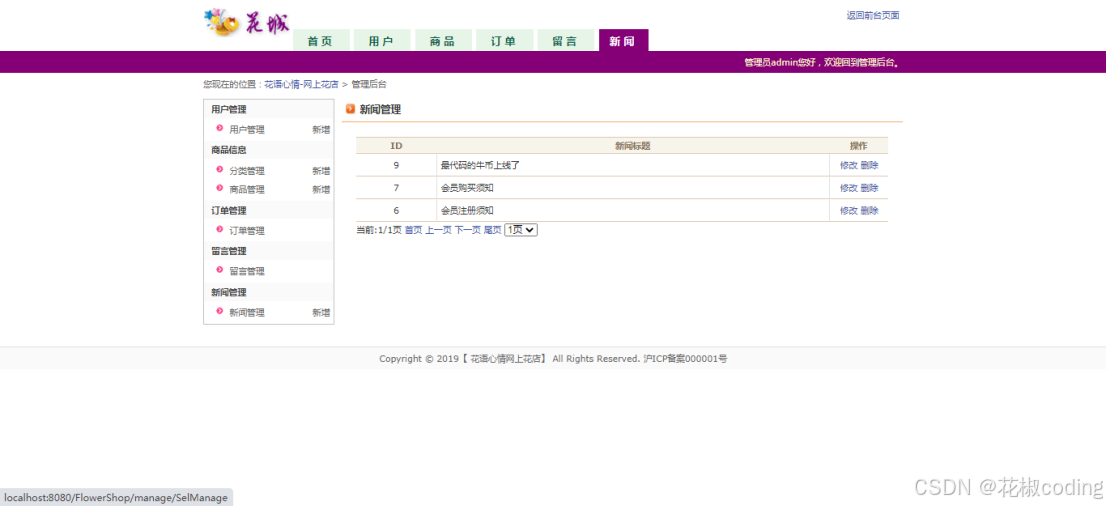Open 订单管理 link in sidebar

(x=246, y=231)
